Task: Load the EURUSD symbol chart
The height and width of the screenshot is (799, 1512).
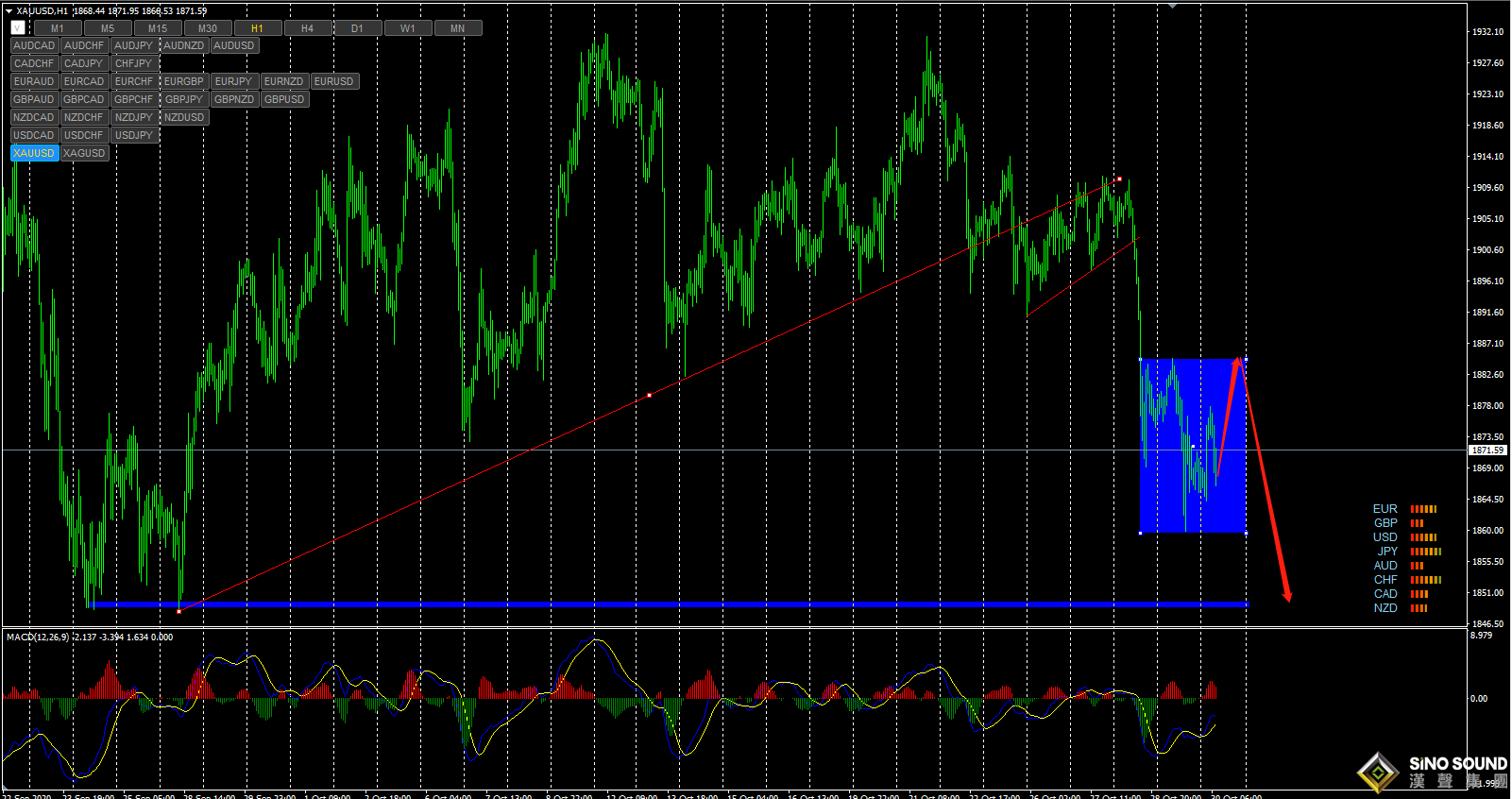Action: (x=333, y=81)
